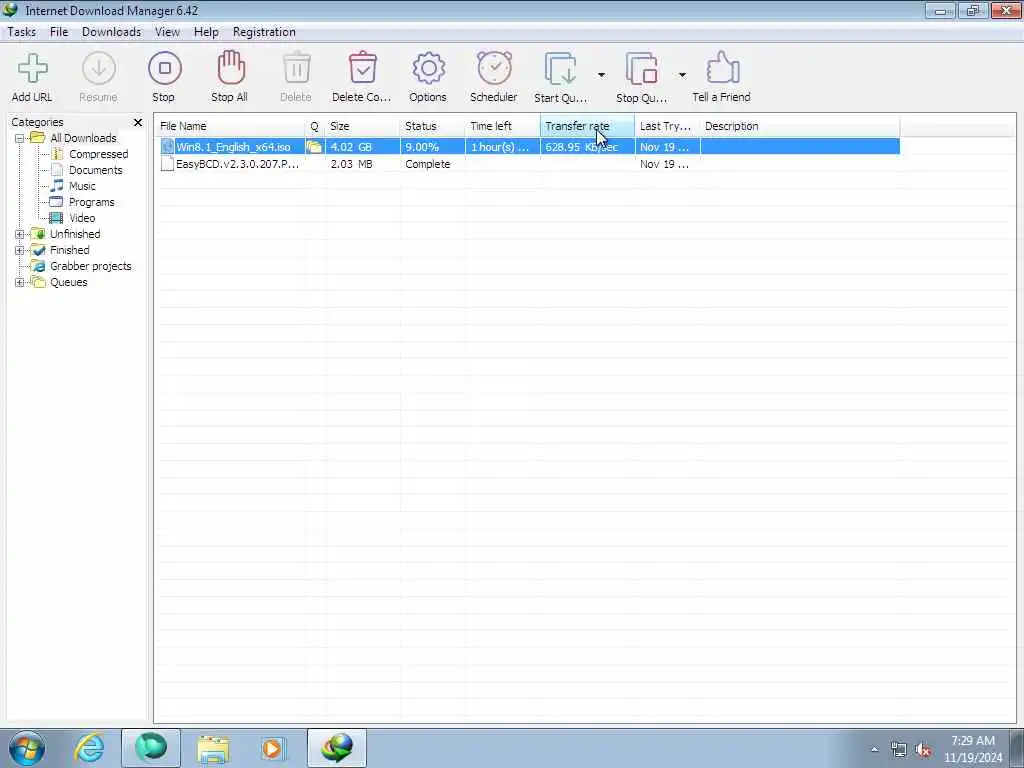This screenshot has height=768, width=1024.
Task: Select Win8.1_English_x64.iso download row
Action: [x=528, y=147]
